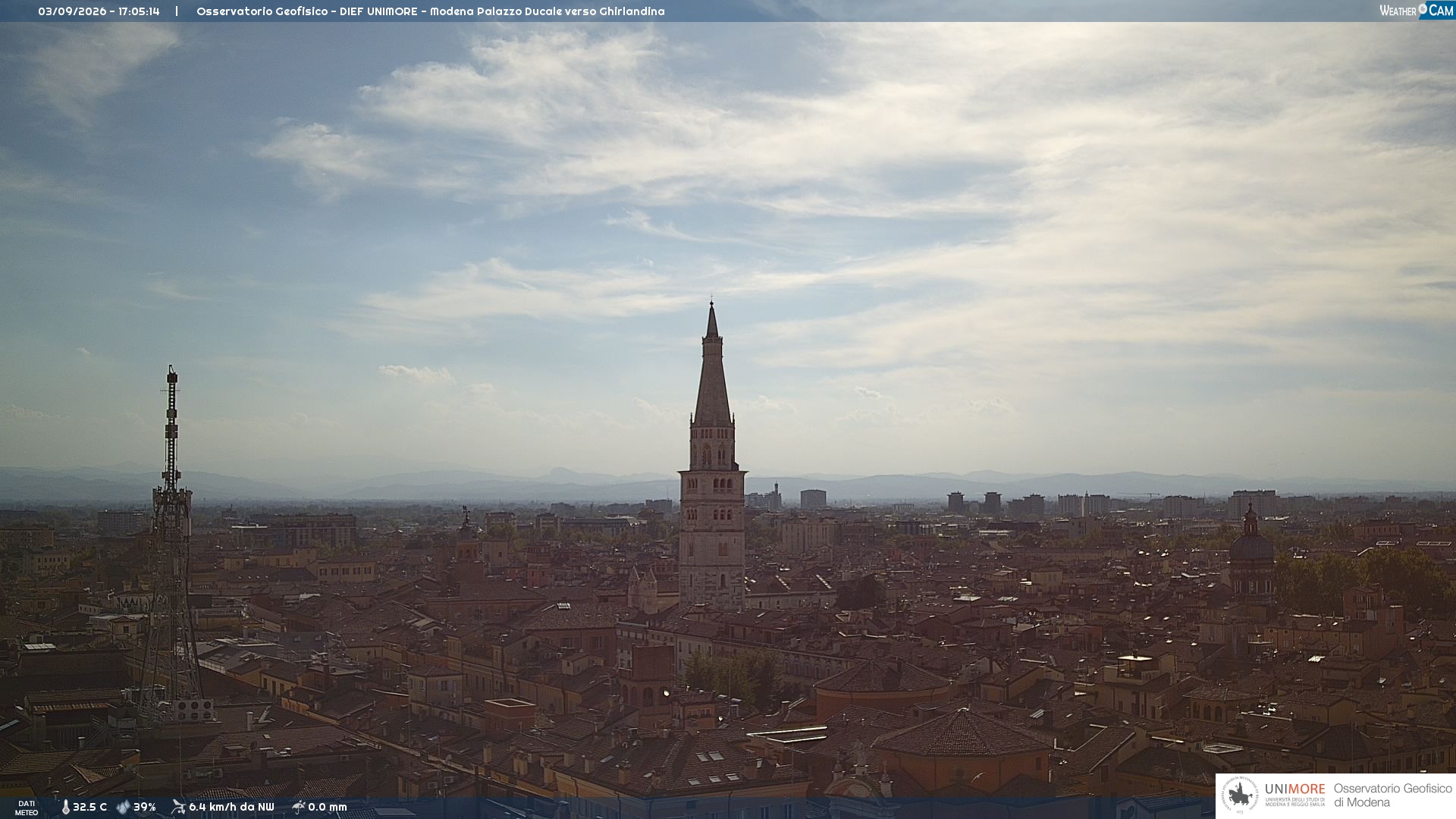Select the 0.0 mm rainfall reading
The image size is (1456, 819).
[x=328, y=808]
